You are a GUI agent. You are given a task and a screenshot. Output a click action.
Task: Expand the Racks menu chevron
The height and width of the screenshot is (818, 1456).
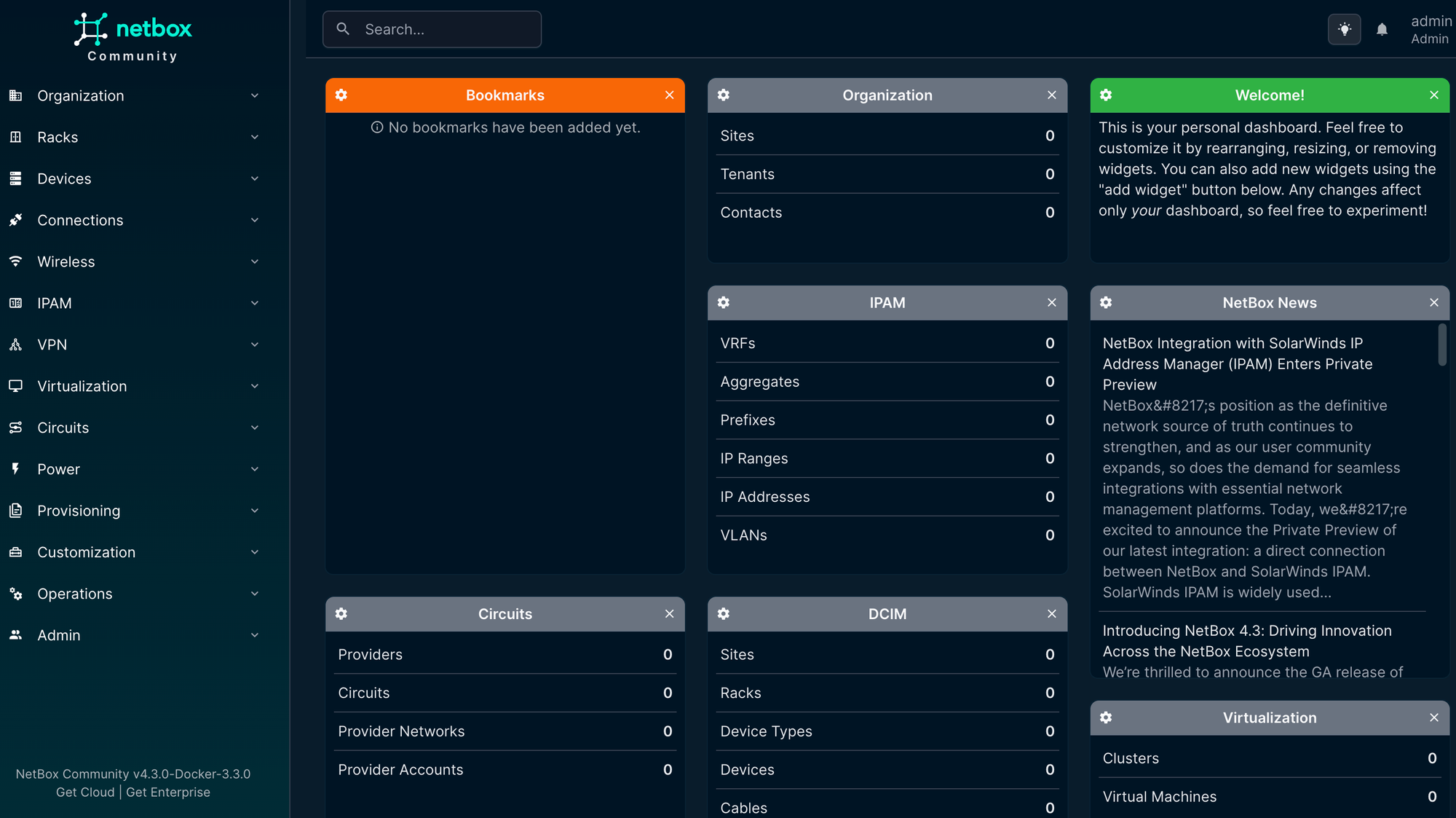(x=254, y=137)
